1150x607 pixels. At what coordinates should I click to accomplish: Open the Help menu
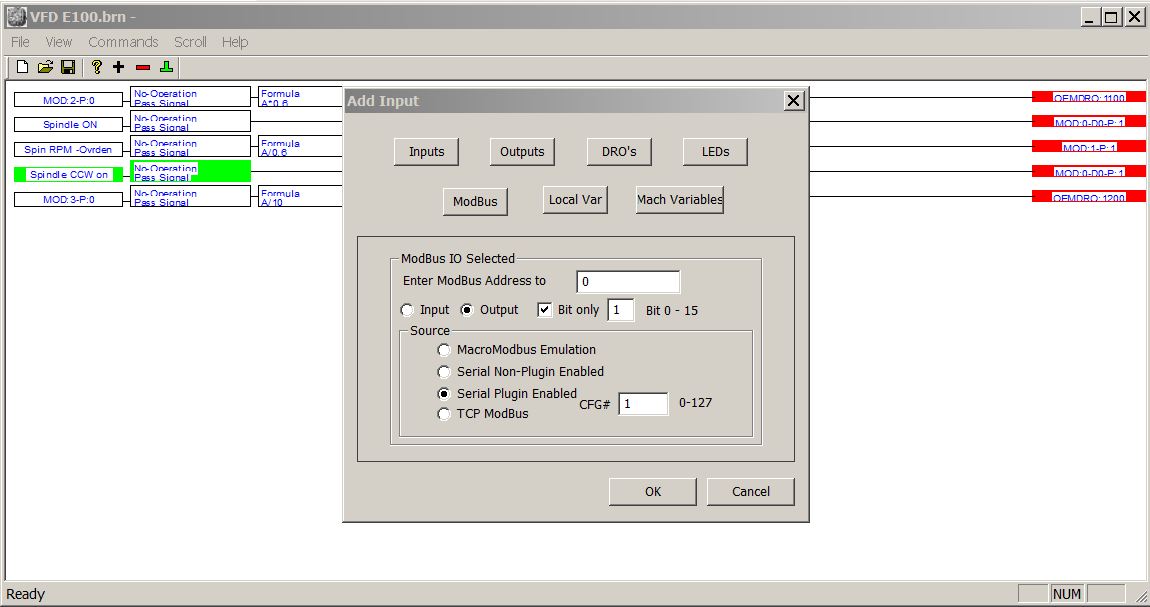coord(235,42)
